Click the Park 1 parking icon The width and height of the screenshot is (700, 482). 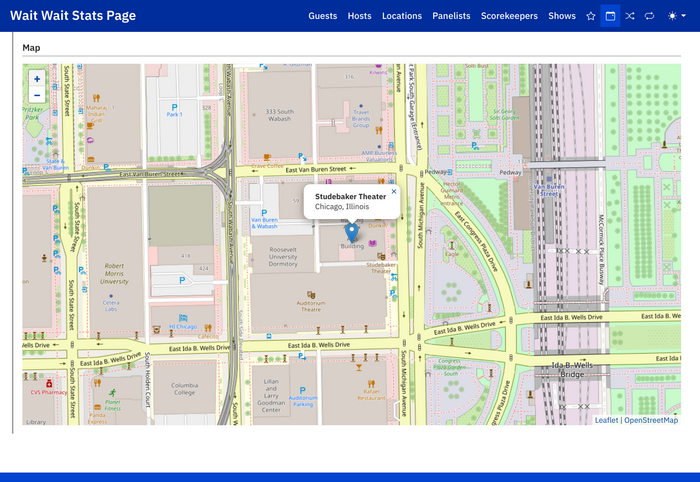(x=175, y=107)
